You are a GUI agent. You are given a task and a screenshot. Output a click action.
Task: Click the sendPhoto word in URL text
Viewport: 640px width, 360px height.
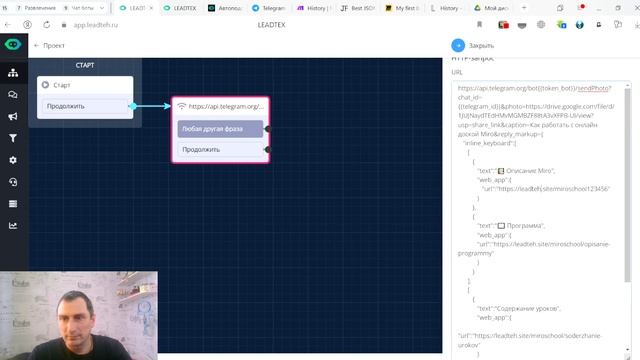point(593,88)
